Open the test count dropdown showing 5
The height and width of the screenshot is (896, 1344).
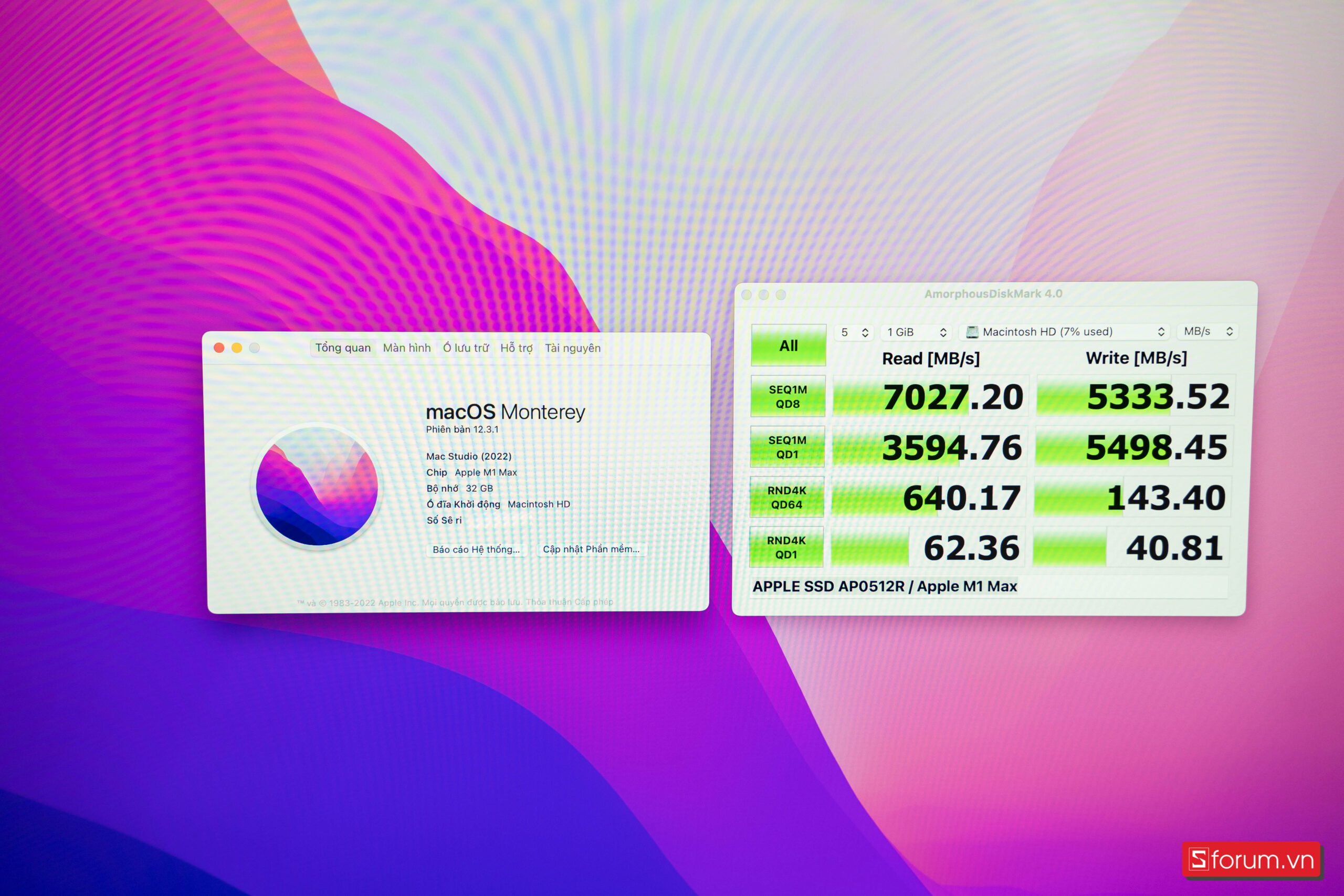tap(854, 332)
